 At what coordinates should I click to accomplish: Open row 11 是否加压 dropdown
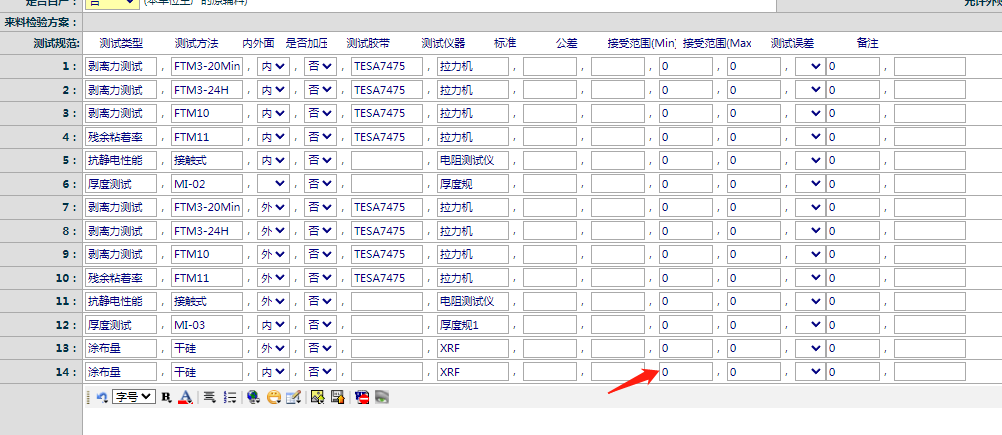tap(321, 301)
